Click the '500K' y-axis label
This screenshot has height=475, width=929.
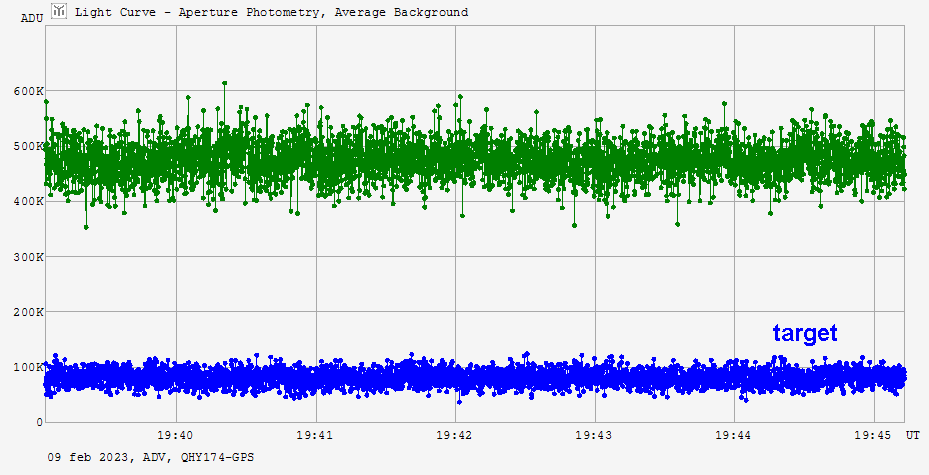[28, 146]
